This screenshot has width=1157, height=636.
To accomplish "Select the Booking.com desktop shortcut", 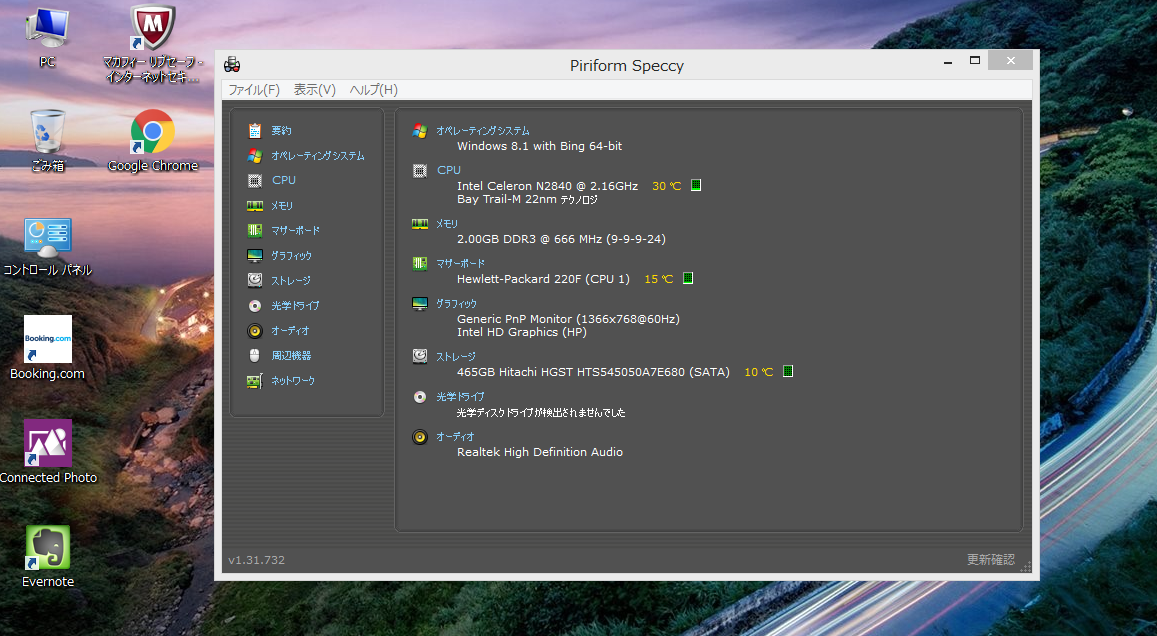I will pyautogui.click(x=47, y=347).
